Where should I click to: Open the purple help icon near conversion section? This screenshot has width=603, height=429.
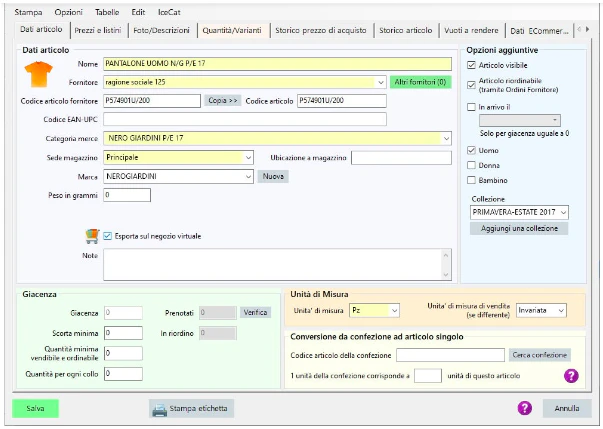(x=571, y=376)
